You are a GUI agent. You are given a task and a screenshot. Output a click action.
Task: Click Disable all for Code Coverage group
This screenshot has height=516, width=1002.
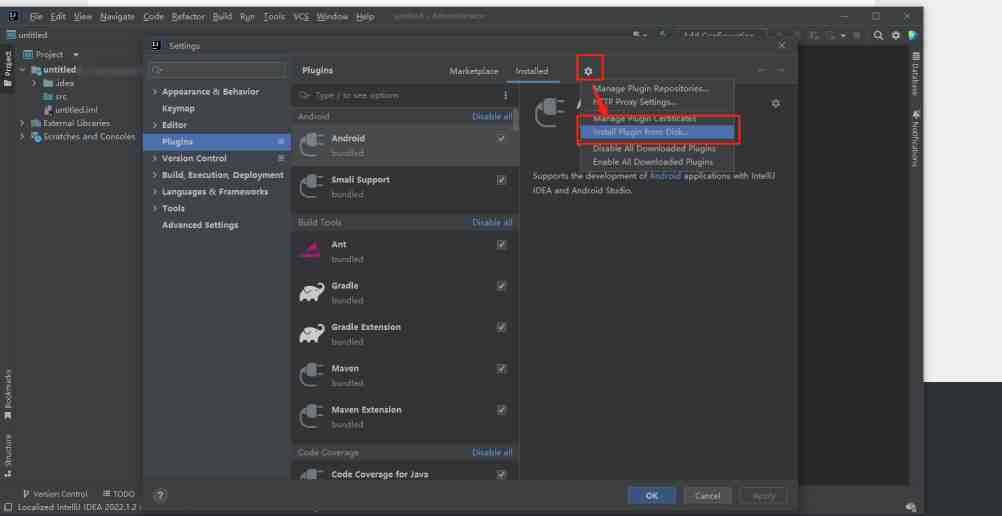click(492, 452)
